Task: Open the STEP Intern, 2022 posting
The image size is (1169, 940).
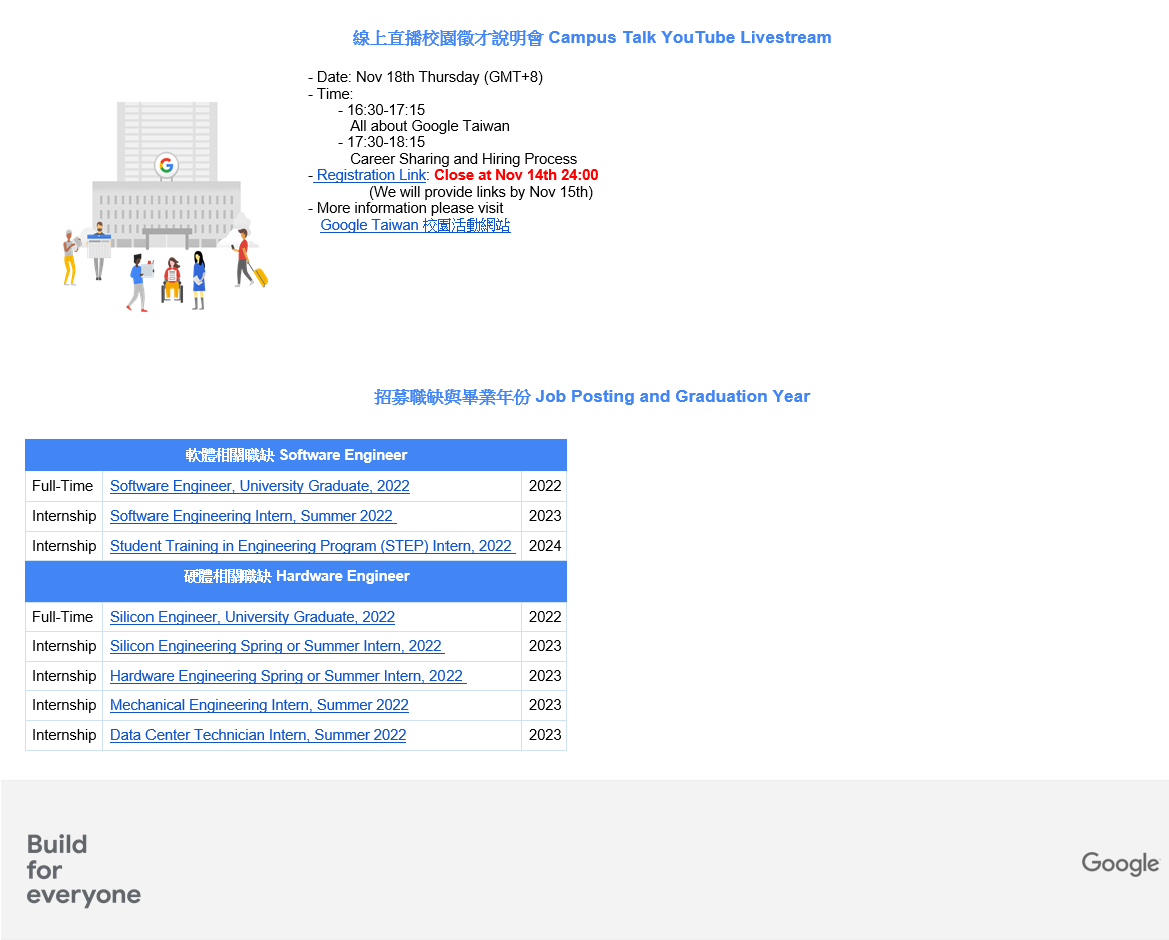Action: (x=312, y=546)
